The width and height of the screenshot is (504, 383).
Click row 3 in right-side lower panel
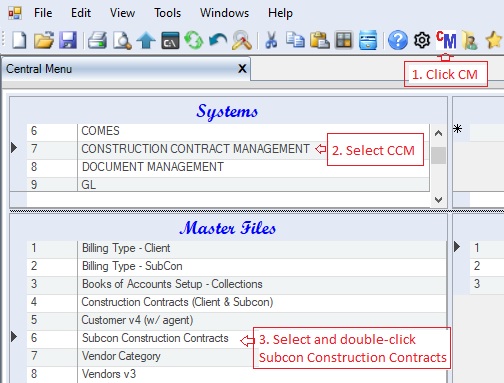click(487, 284)
